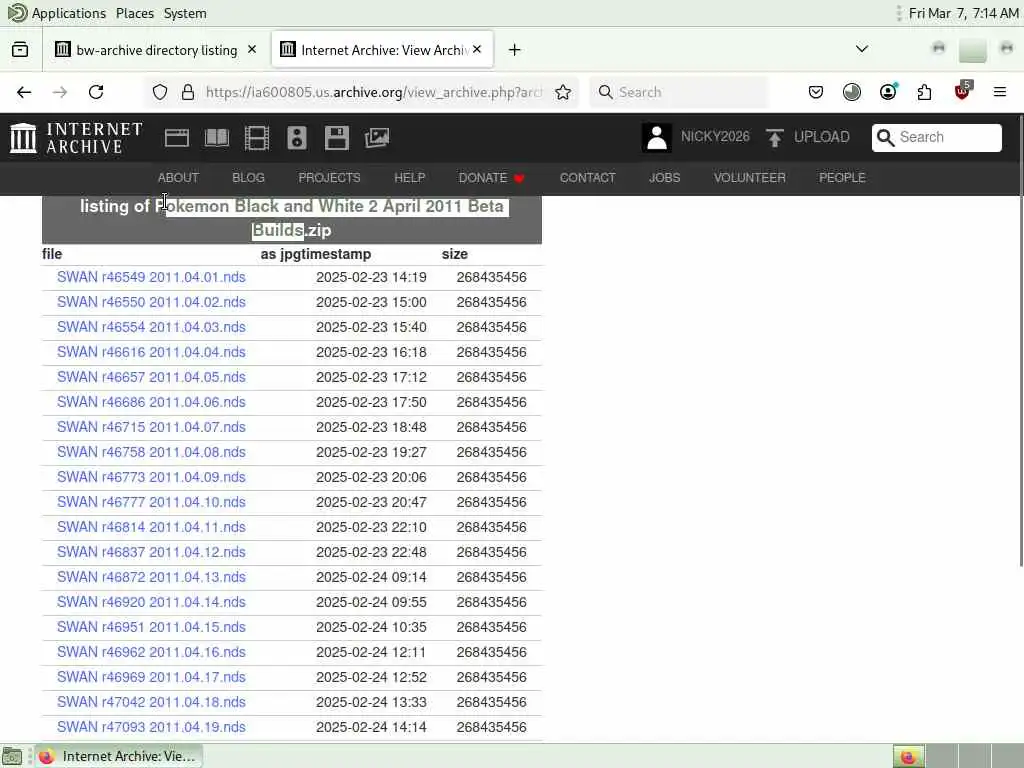The image size is (1024, 768).
Task: Open SWAN r46962 2011.04.16.nds file link
Action: 151,652
